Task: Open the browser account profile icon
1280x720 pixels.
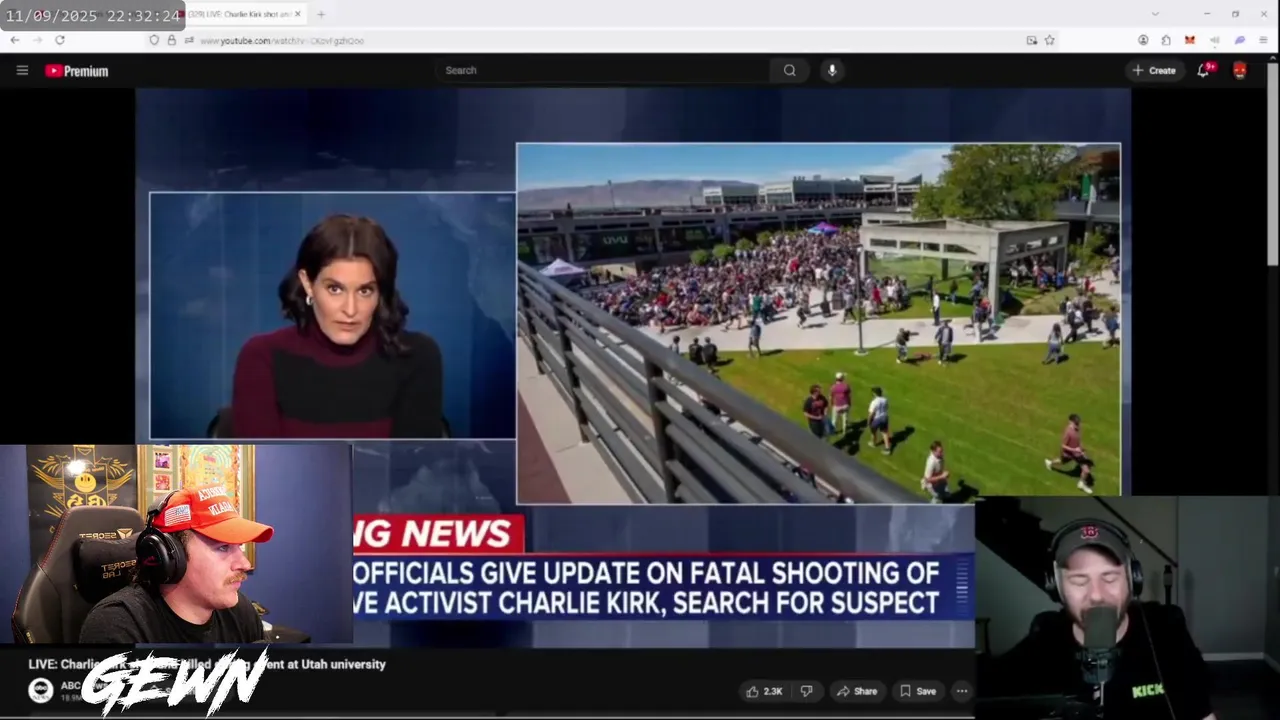Action: pyautogui.click(x=1143, y=40)
